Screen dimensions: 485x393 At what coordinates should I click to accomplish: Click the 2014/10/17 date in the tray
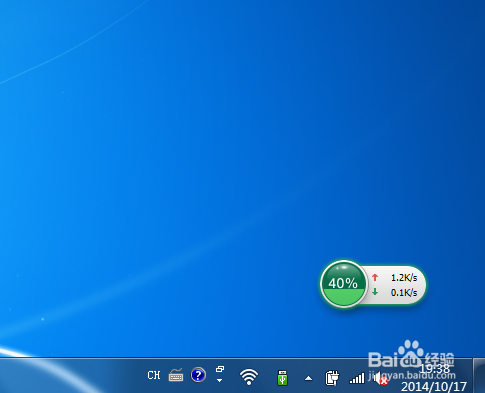434,387
